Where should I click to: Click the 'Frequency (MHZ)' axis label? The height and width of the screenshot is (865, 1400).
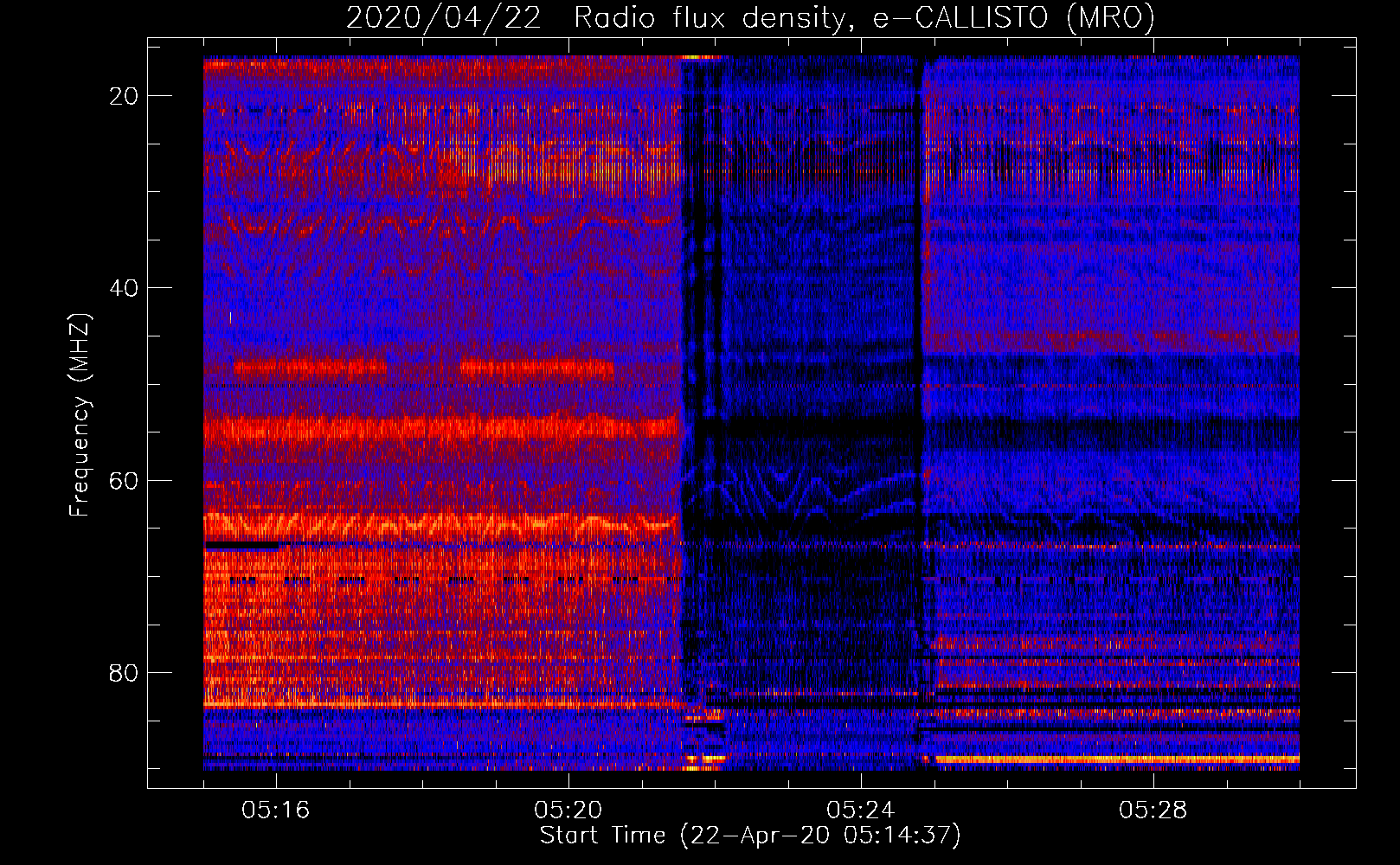[80, 415]
